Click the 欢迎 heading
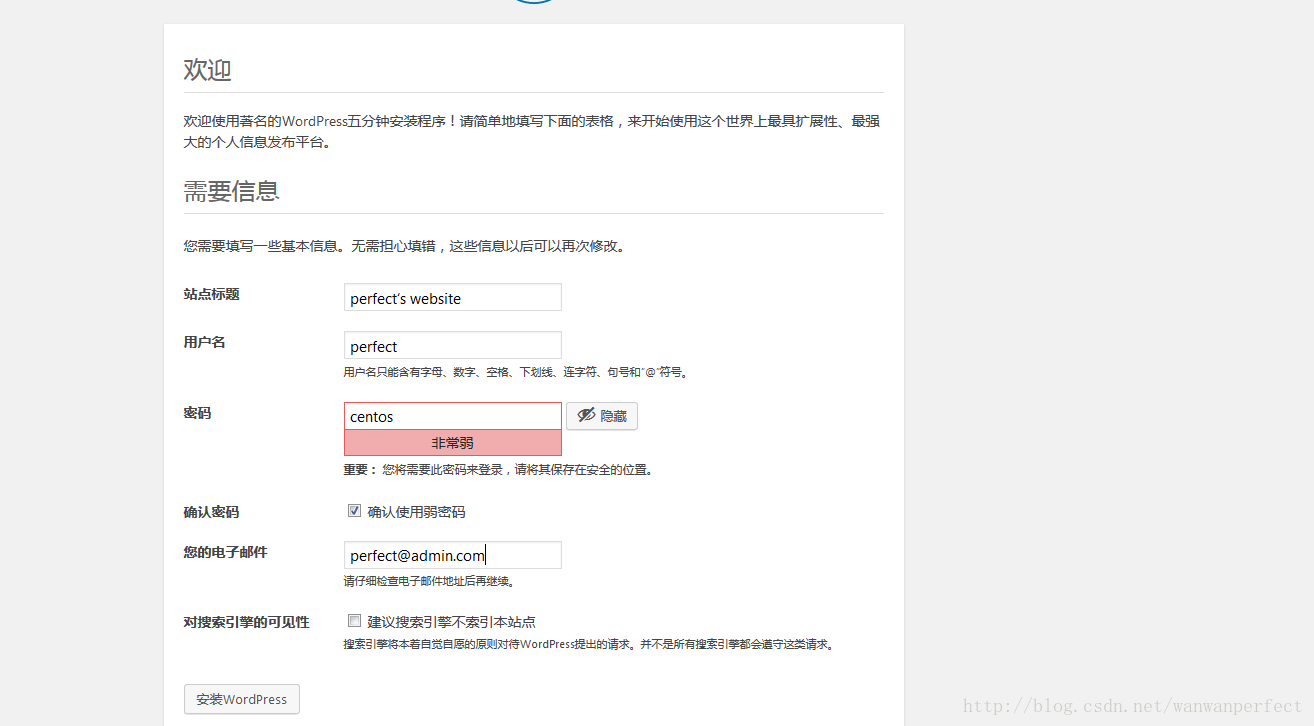 (x=207, y=70)
